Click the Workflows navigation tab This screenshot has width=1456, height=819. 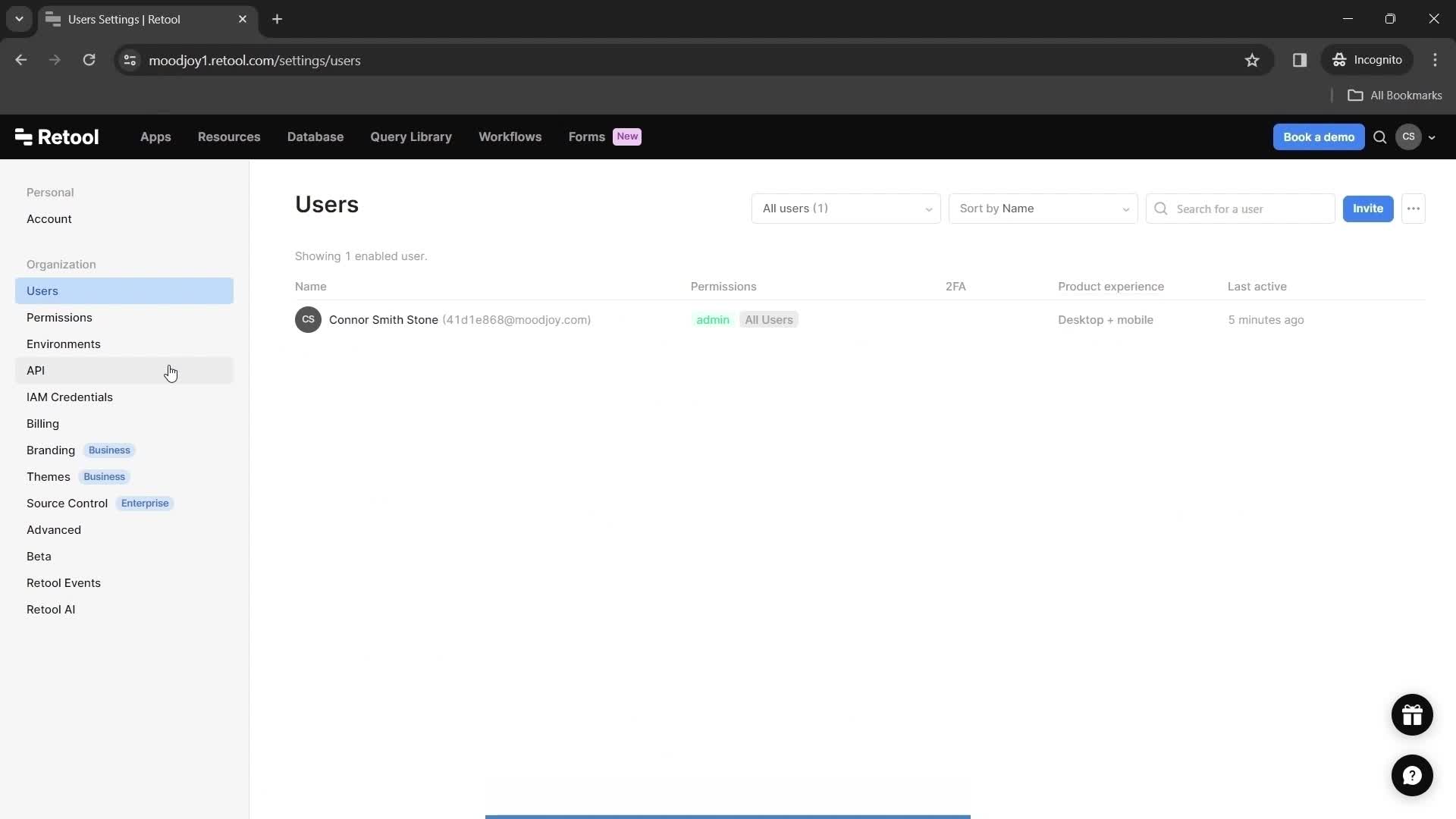coord(510,137)
